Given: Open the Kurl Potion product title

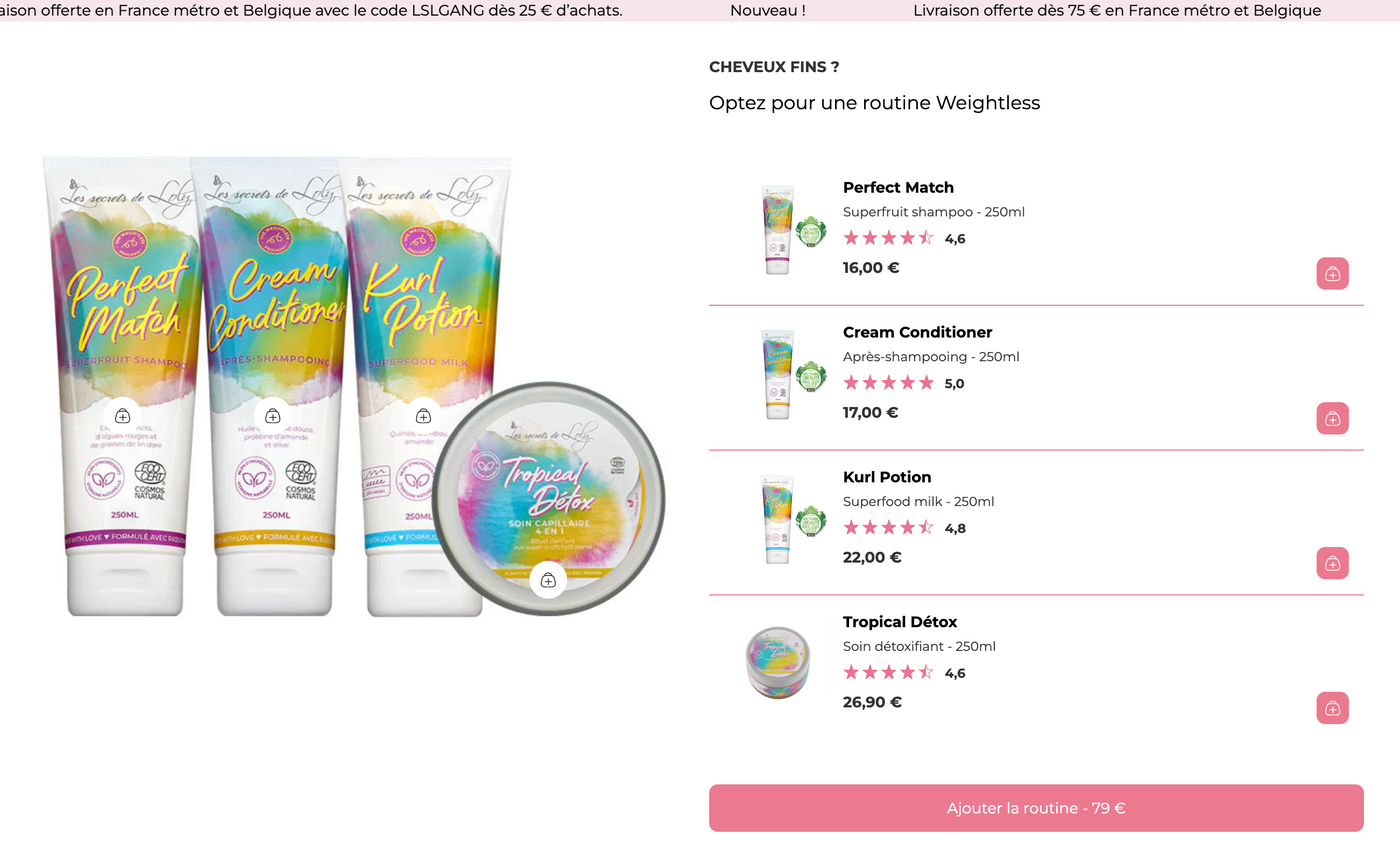Looking at the screenshot, I should point(886,477).
